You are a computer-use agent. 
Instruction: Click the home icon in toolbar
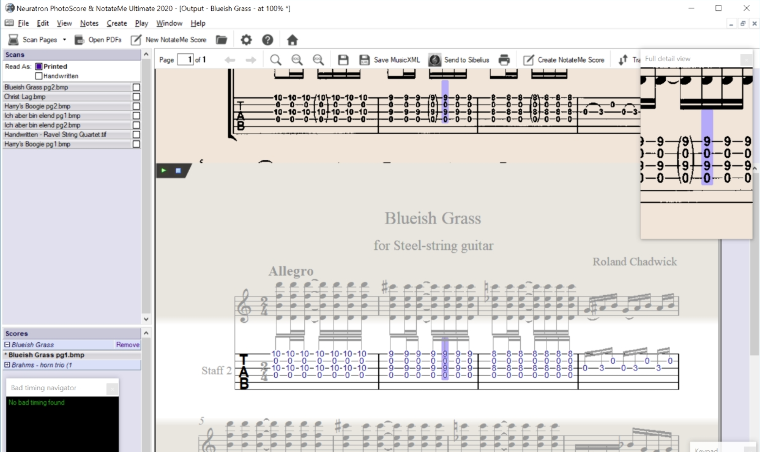coord(292,40)
